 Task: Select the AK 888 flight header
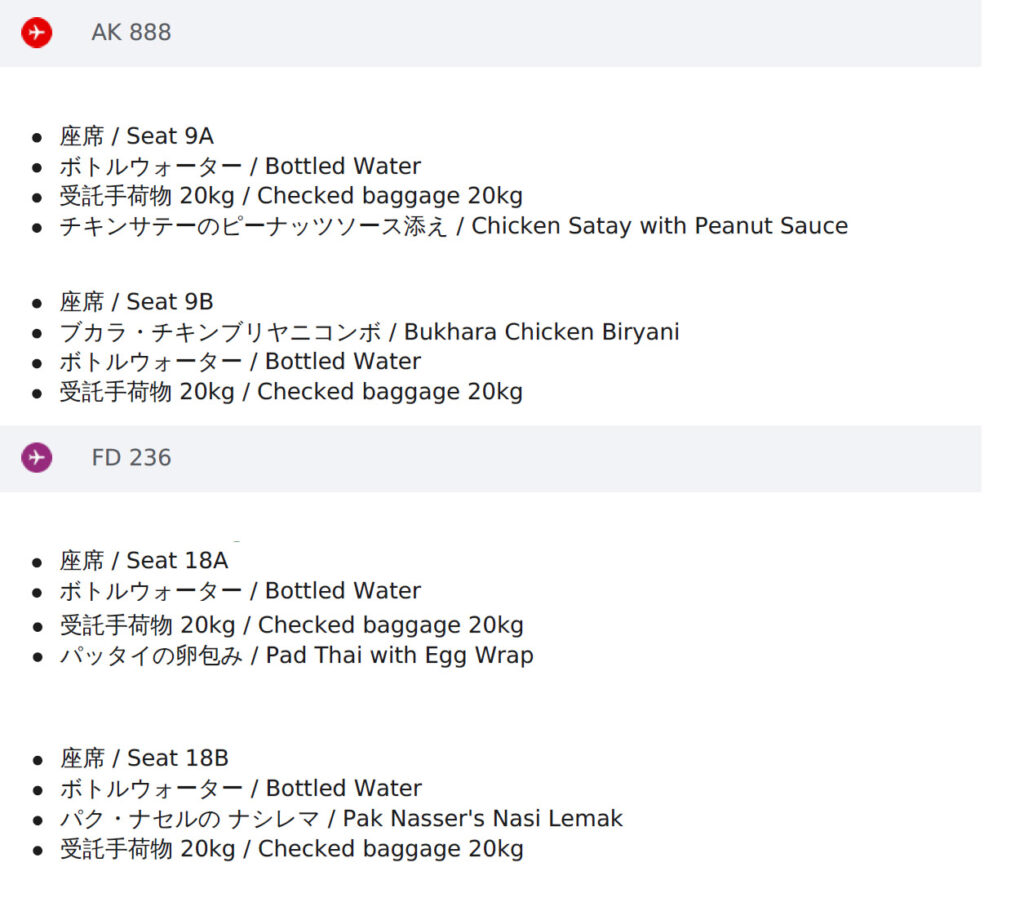tap(490, 33)
